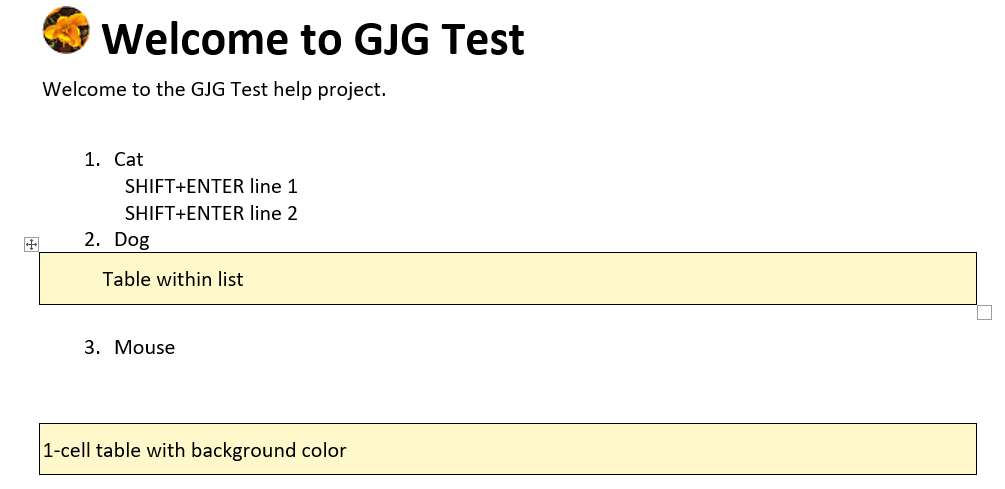Image resolution: width=1005 pixels, height=489 pixels.
Task: Click the orange flower icon beside the heading
Action: pos(66,30)
